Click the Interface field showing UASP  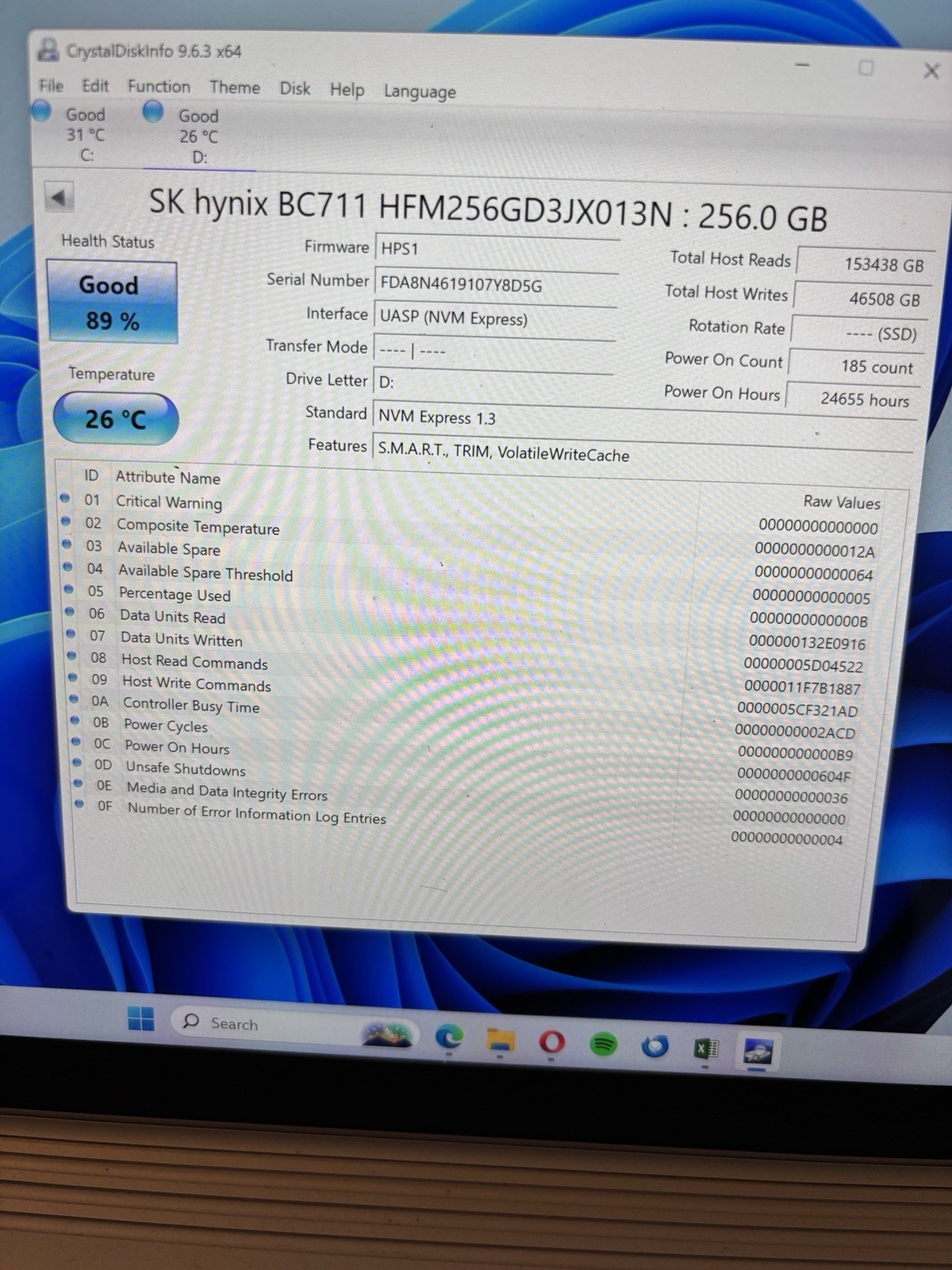coord(496,318)
